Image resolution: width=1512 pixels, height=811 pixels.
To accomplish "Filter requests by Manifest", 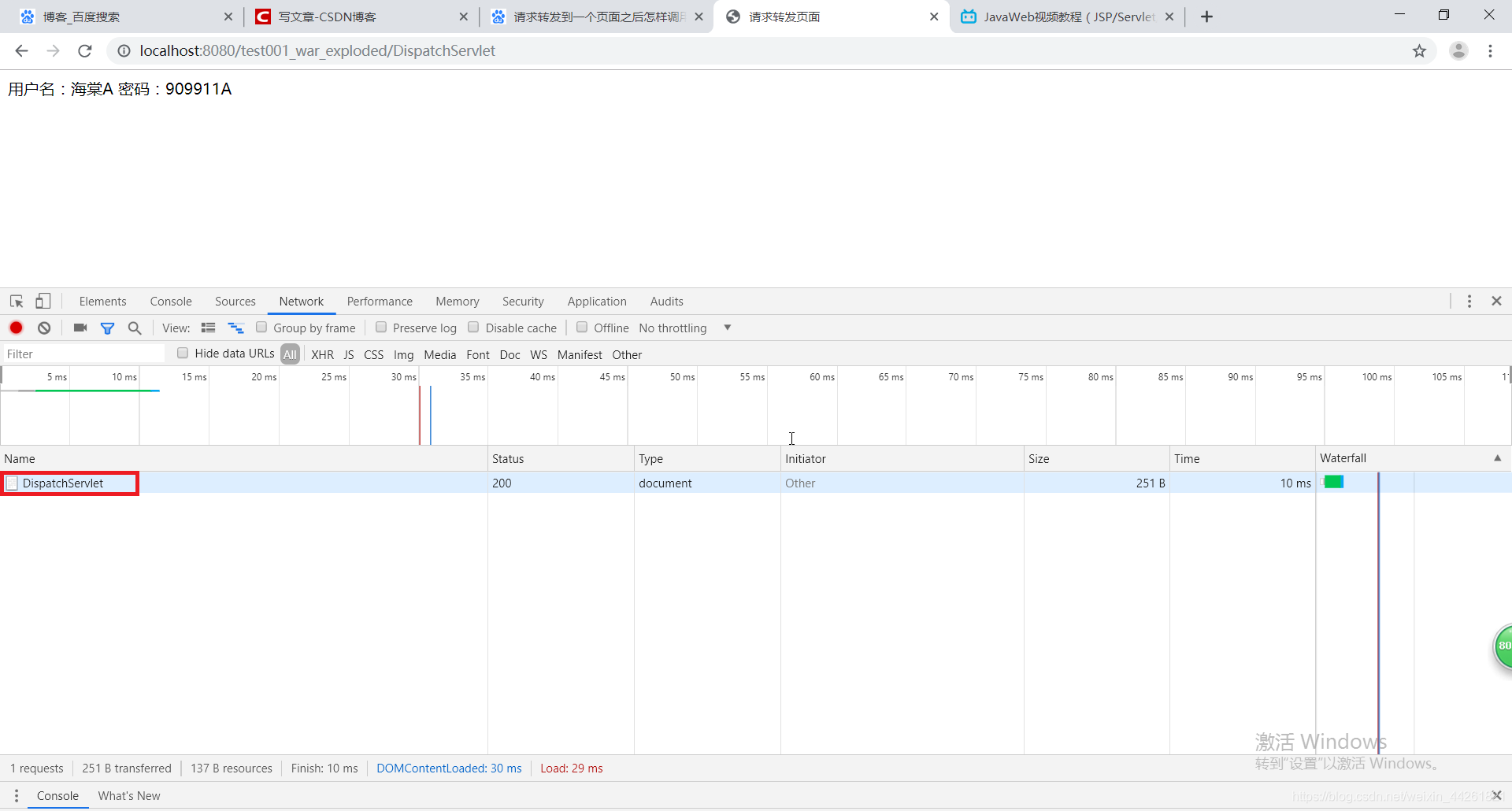I will [580, 355].
